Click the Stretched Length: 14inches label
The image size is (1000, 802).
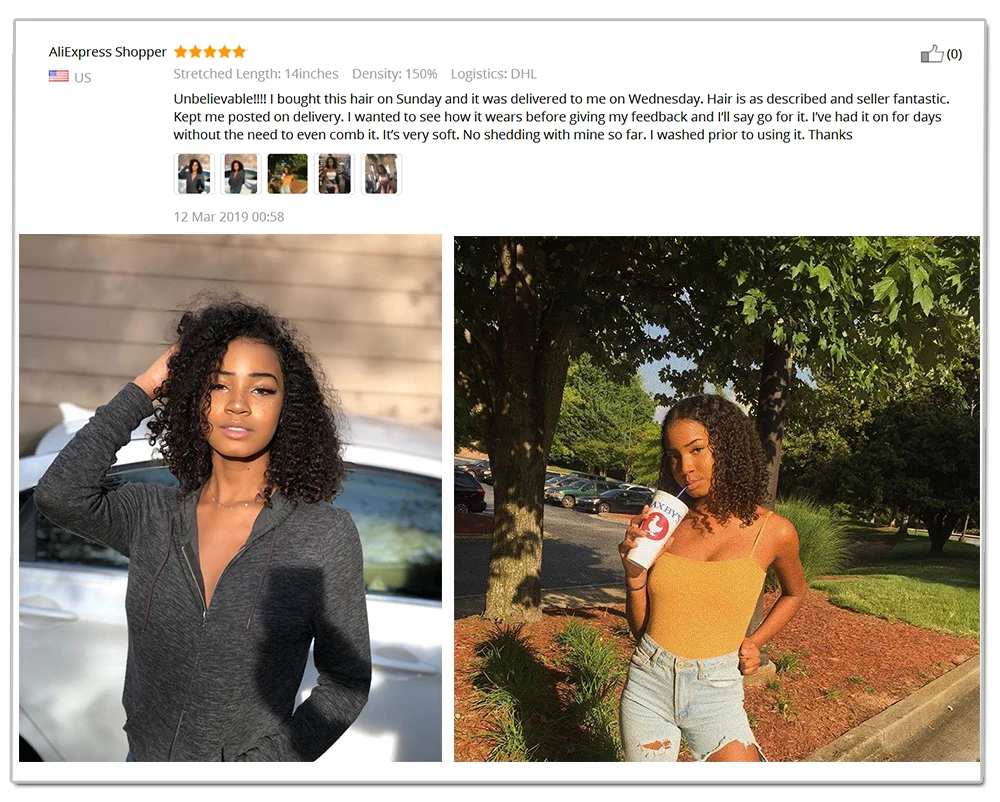coord(256,74)
